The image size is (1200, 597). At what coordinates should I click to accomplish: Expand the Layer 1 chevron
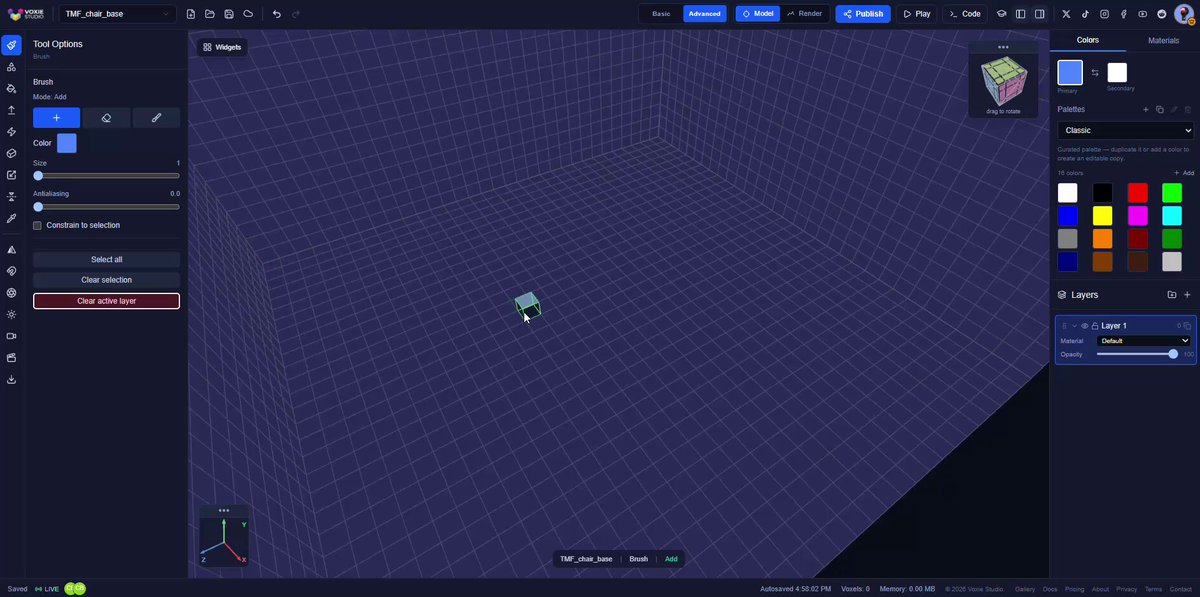coord(1075,326)
